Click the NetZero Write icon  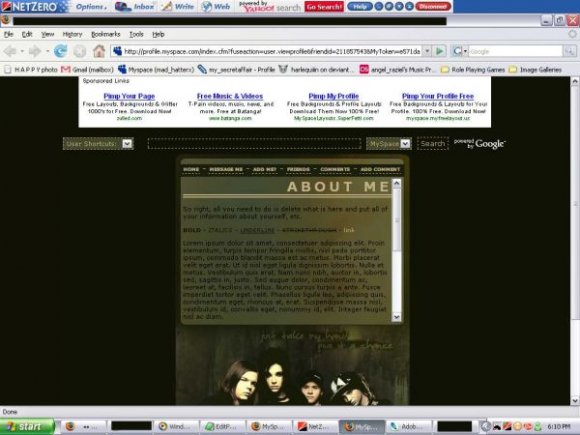tap(166, 7)
